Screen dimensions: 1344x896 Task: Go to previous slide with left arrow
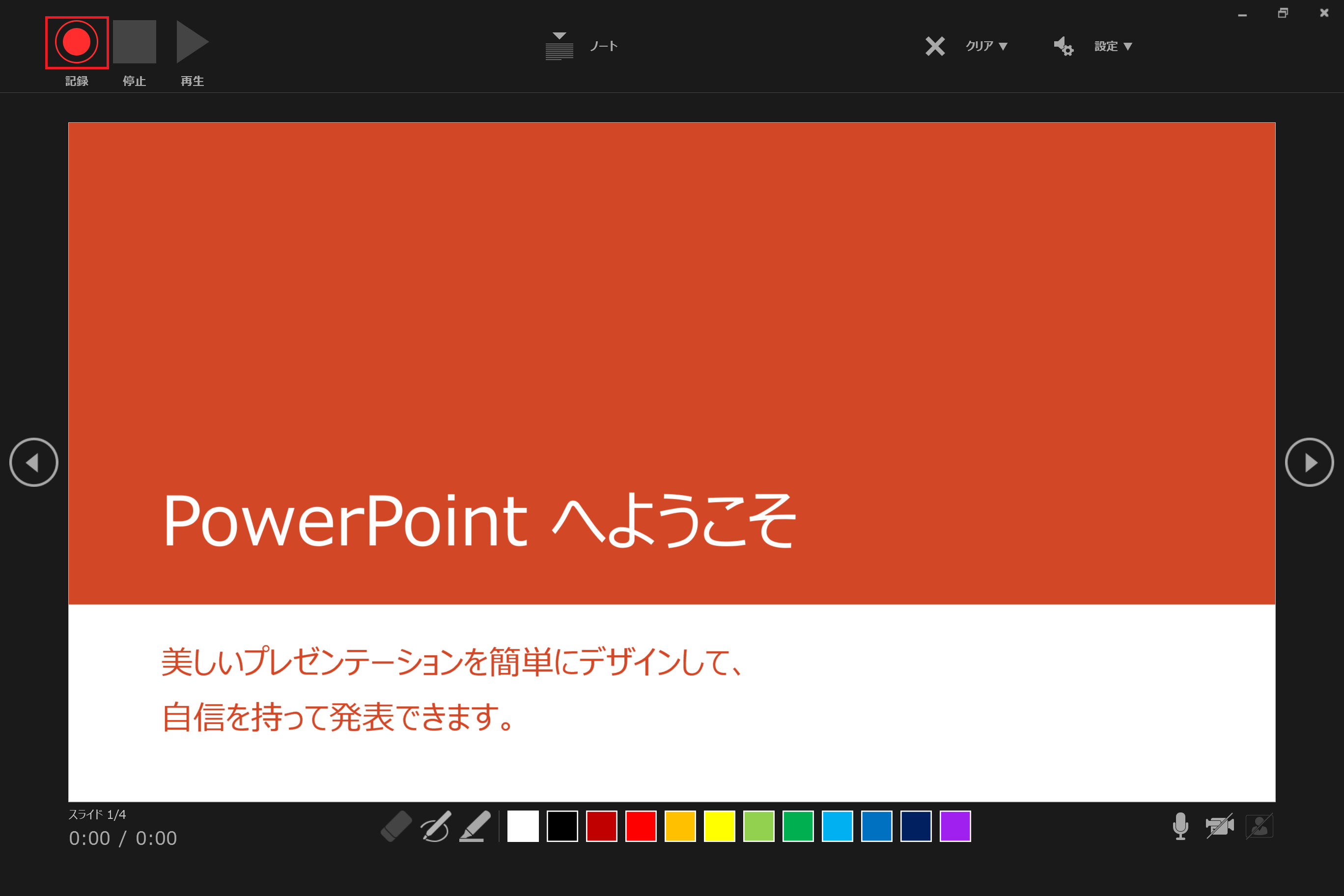click(34, 462)
